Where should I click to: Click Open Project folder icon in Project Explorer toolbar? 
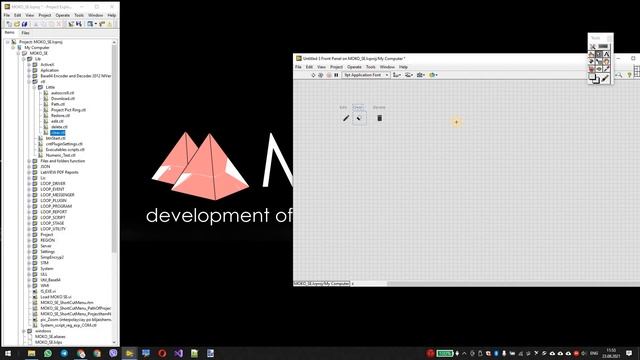(17, 24)
